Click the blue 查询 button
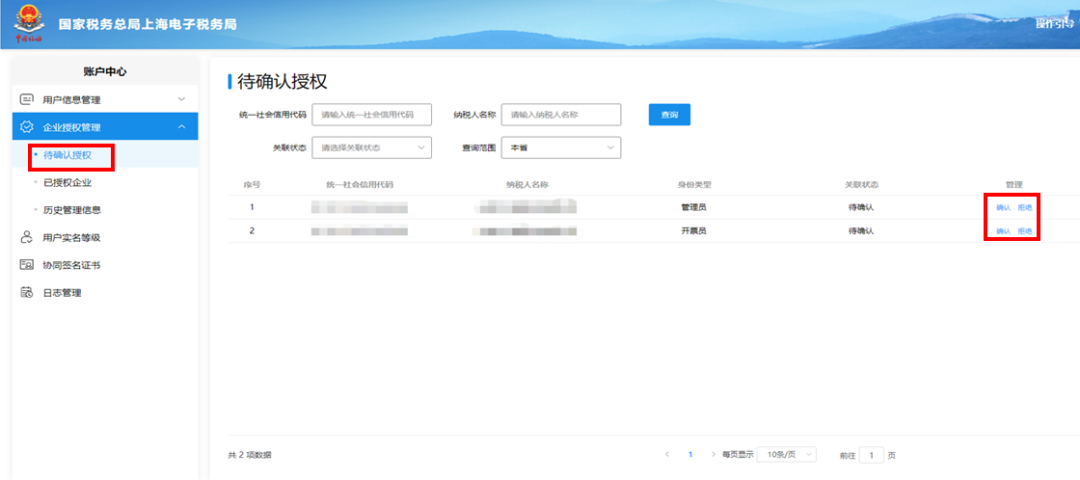The width and height of the screenshot is (1080, 480). click(x=669, y=115)
